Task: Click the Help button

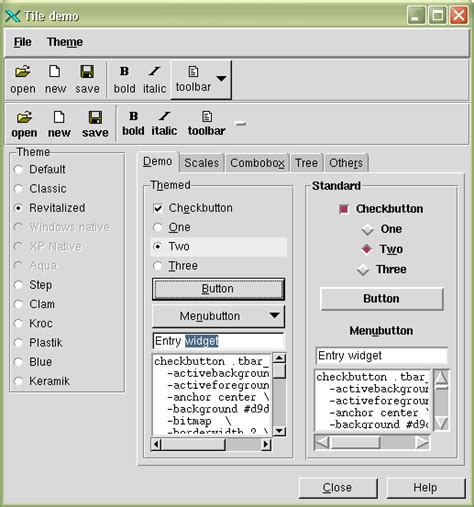Action: point(426,488)
